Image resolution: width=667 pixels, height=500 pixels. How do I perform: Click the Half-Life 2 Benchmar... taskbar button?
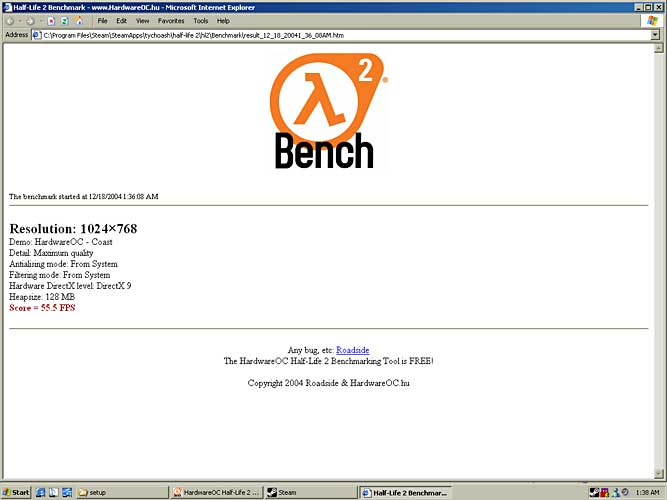click(405, 492)
